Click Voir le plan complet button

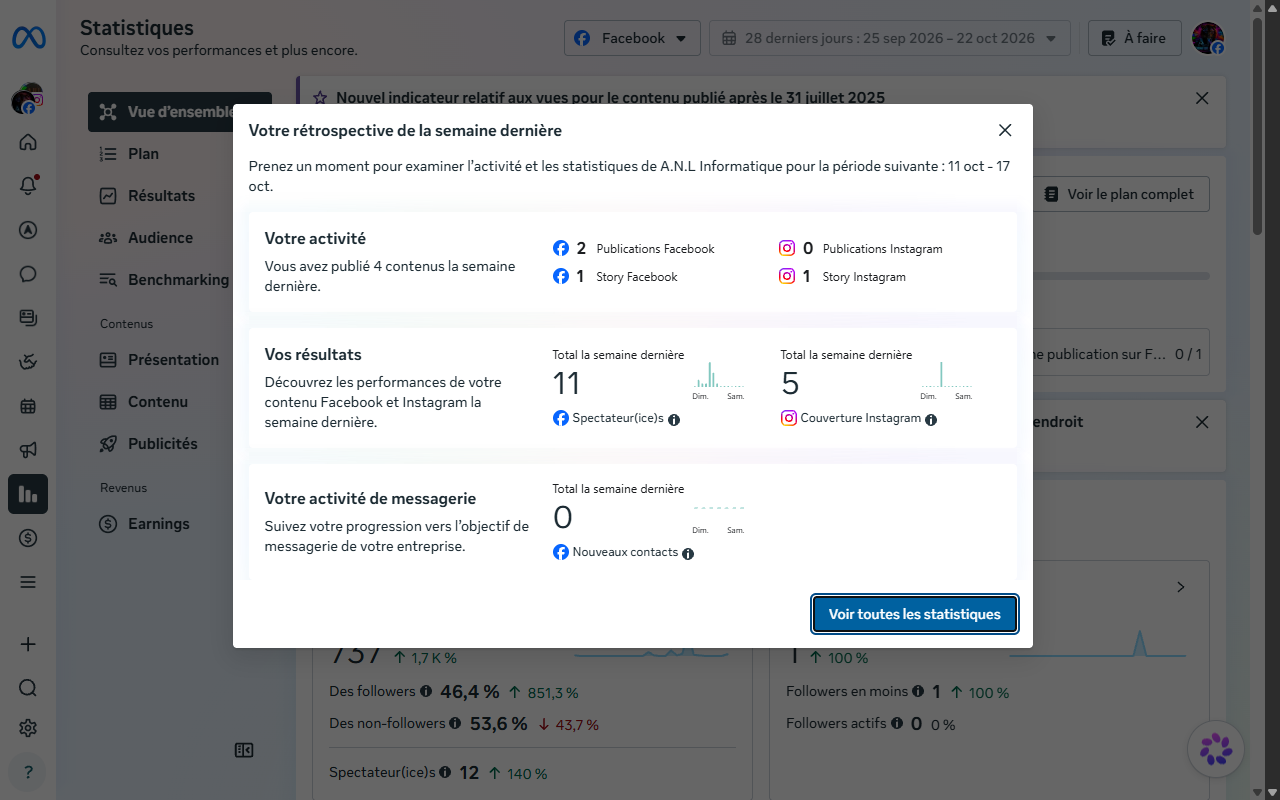[x=1120, y=194]
